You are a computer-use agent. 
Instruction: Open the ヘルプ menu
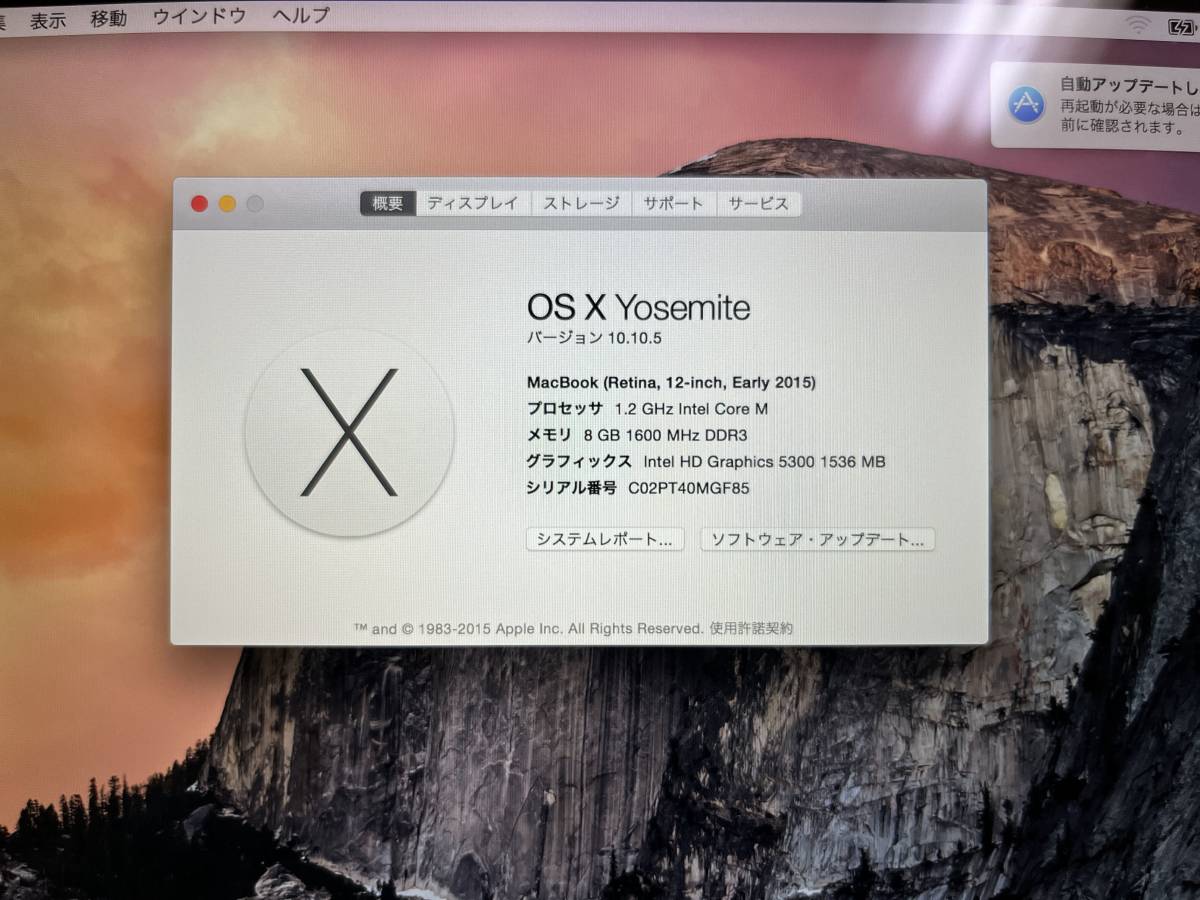point(301,15)
